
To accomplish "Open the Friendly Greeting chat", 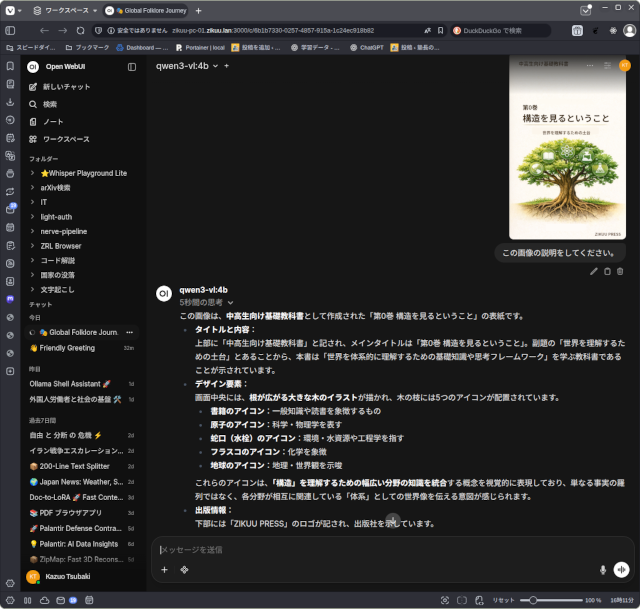I will coord(67,348).
